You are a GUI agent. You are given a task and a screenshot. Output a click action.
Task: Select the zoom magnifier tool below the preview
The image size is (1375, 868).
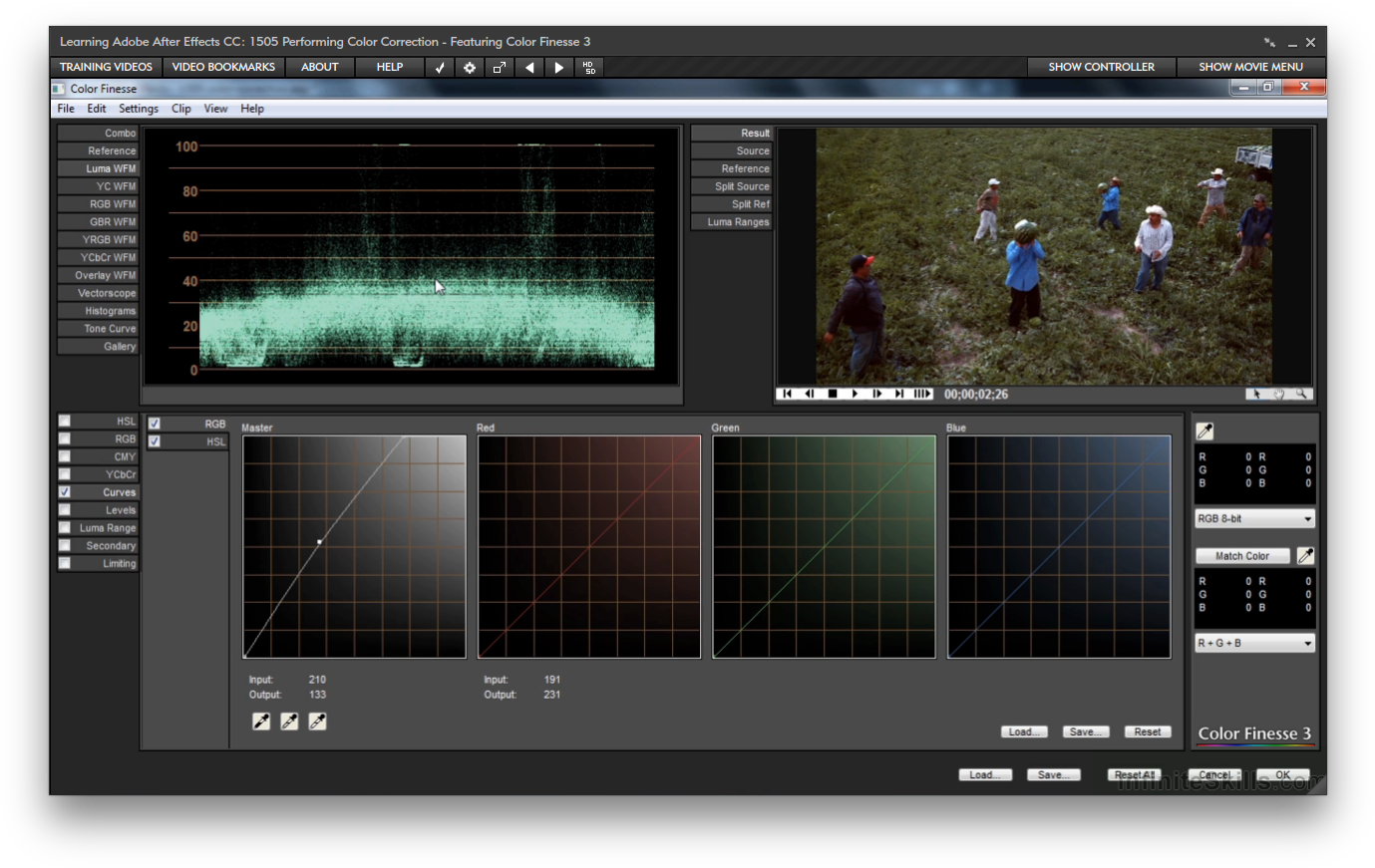tap(1301, 393)
